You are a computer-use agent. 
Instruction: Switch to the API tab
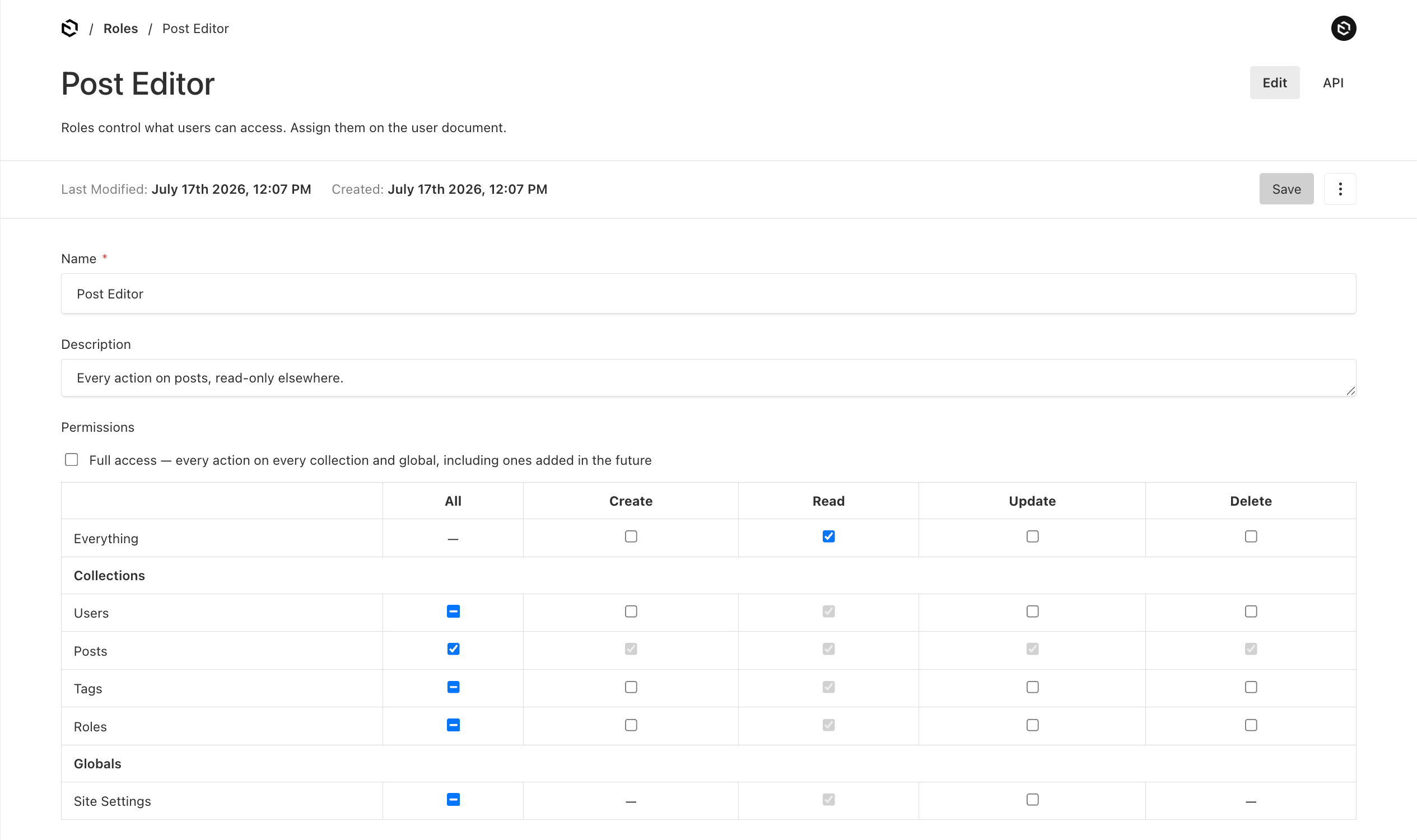click(1332, 83)
